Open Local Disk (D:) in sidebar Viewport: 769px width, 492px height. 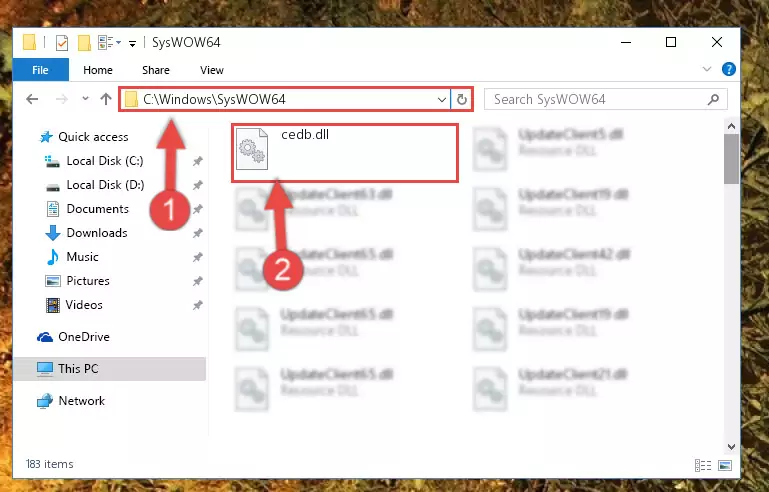tap(105, 185)
